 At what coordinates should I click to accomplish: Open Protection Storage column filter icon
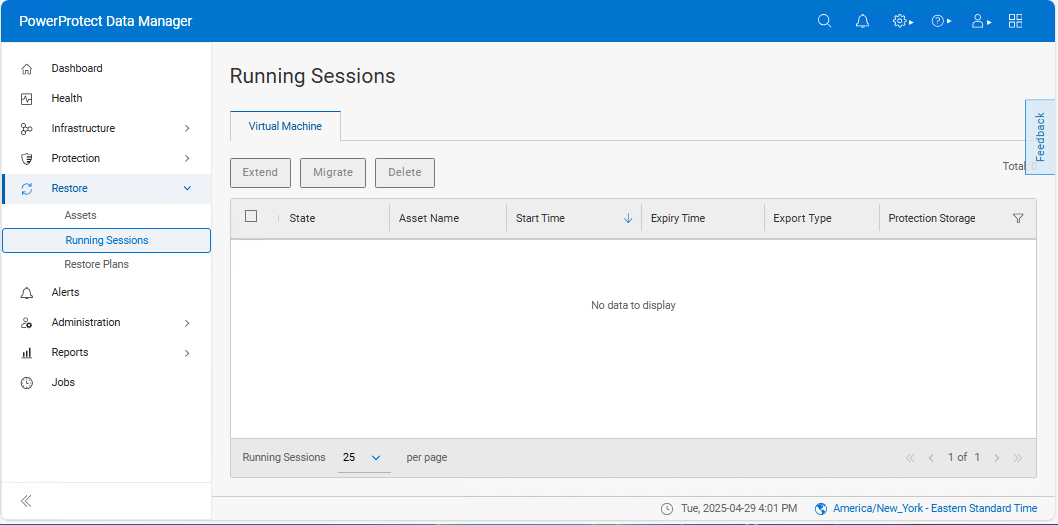[1018, 218]
